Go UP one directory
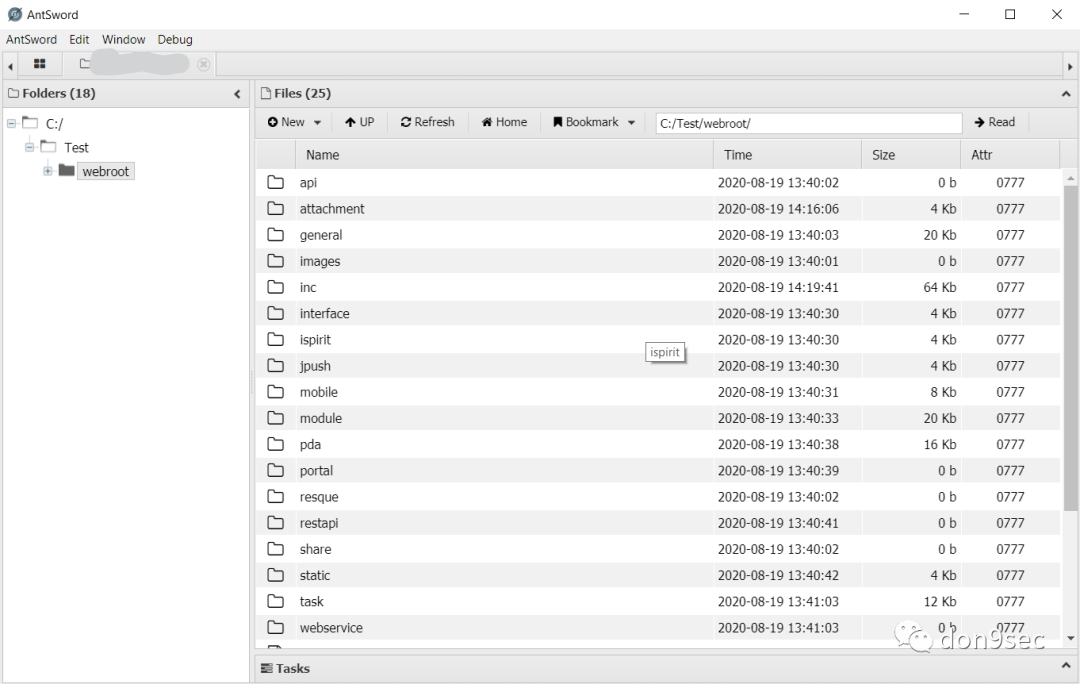Screen dimensions: 1080x684 click(360, 122)
